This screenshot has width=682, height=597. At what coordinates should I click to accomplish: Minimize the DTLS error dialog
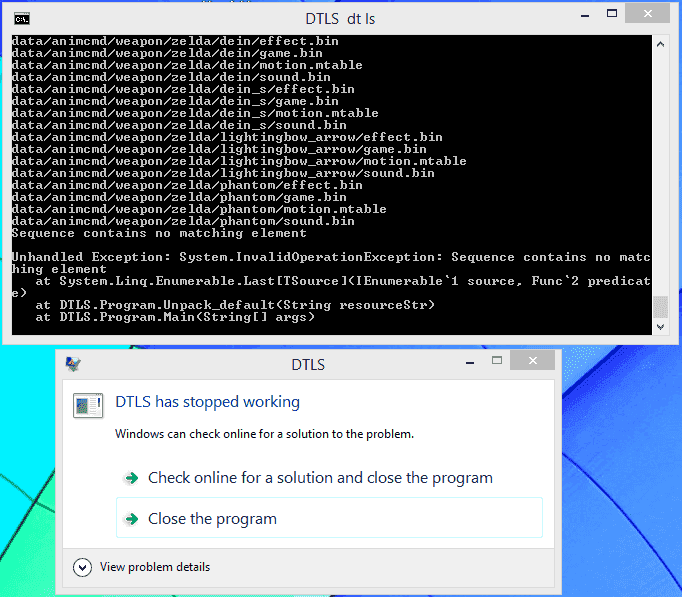[x=470, y=362]
